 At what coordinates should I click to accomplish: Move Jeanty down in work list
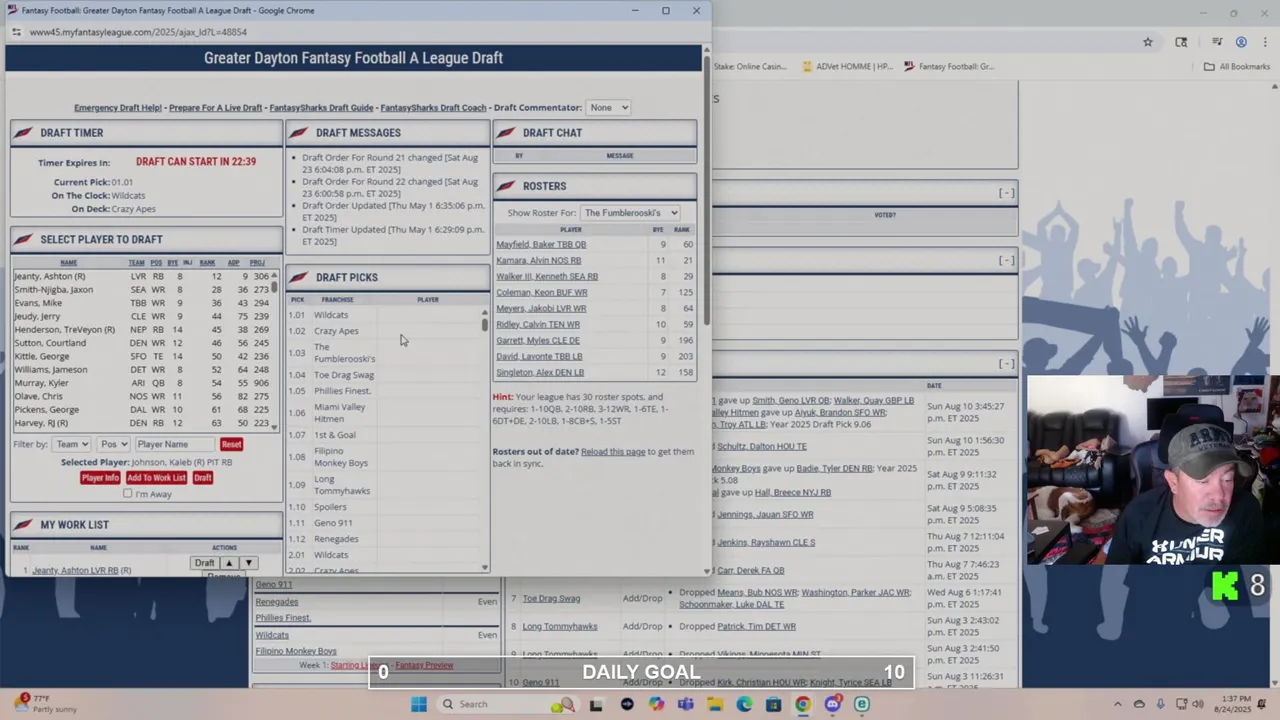click(248, 563)
